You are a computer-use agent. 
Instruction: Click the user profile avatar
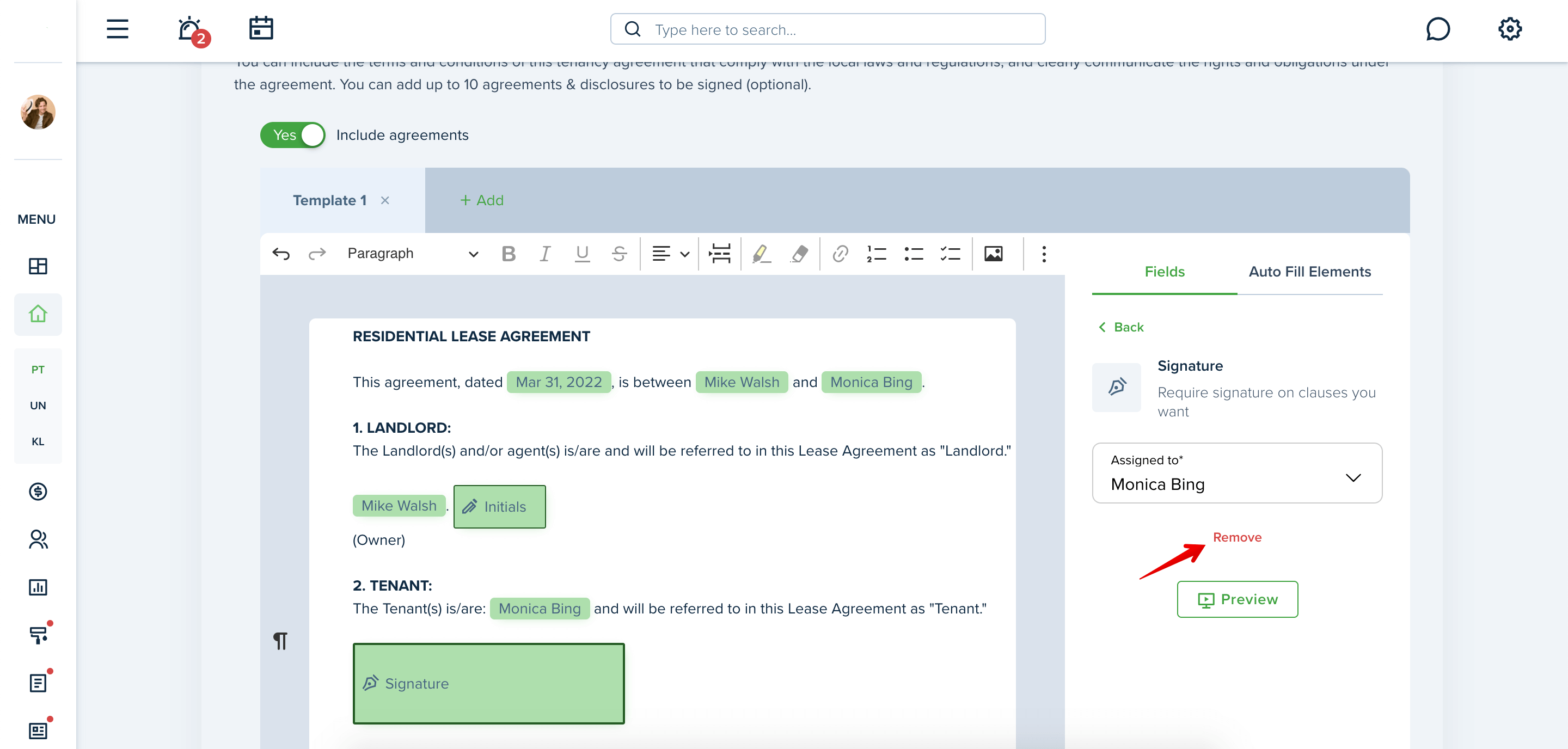(x=38, y=112)
